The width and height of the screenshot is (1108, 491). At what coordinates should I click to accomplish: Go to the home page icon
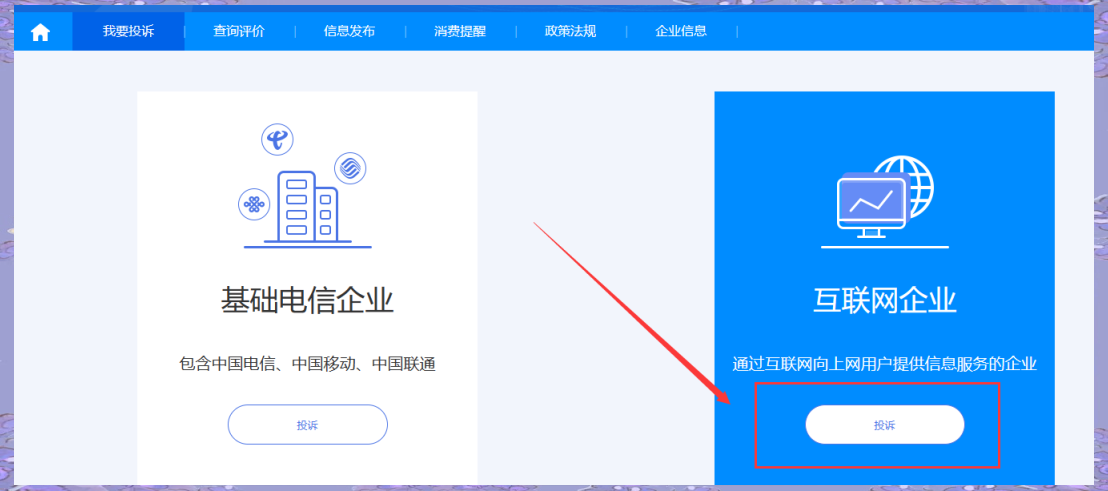pyautogui.click(x=40, y=32)
